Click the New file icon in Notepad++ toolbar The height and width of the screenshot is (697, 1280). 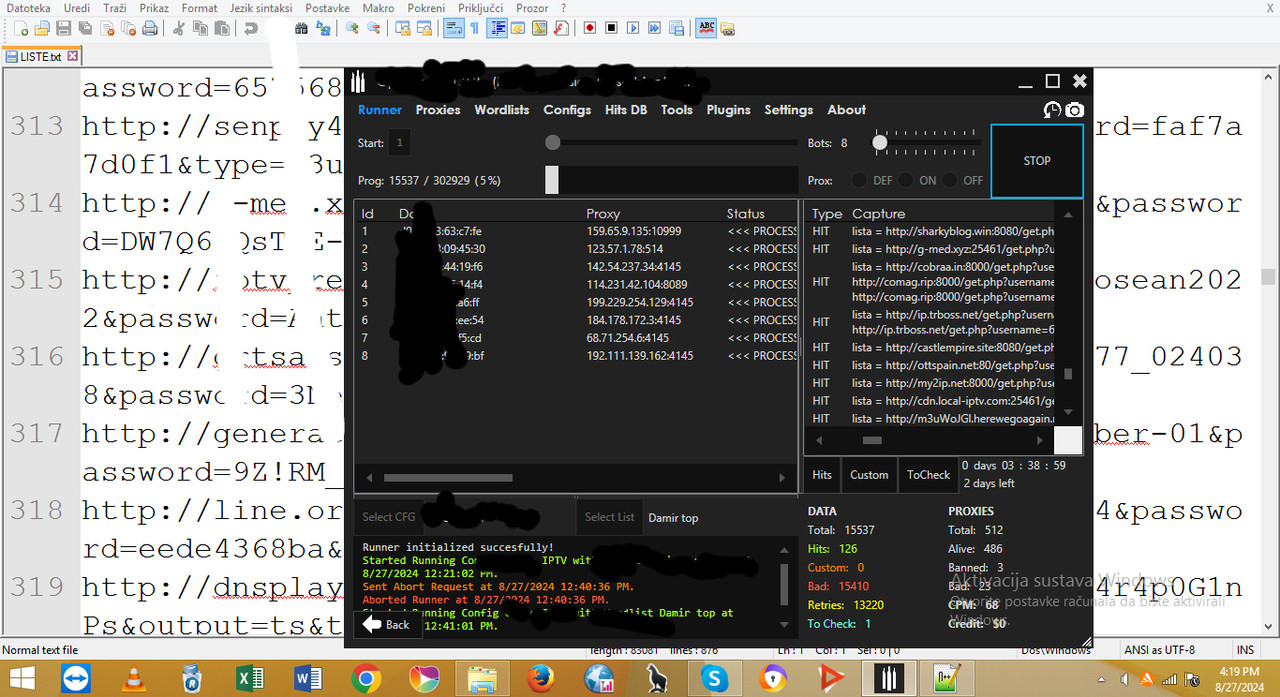point(22,28)
